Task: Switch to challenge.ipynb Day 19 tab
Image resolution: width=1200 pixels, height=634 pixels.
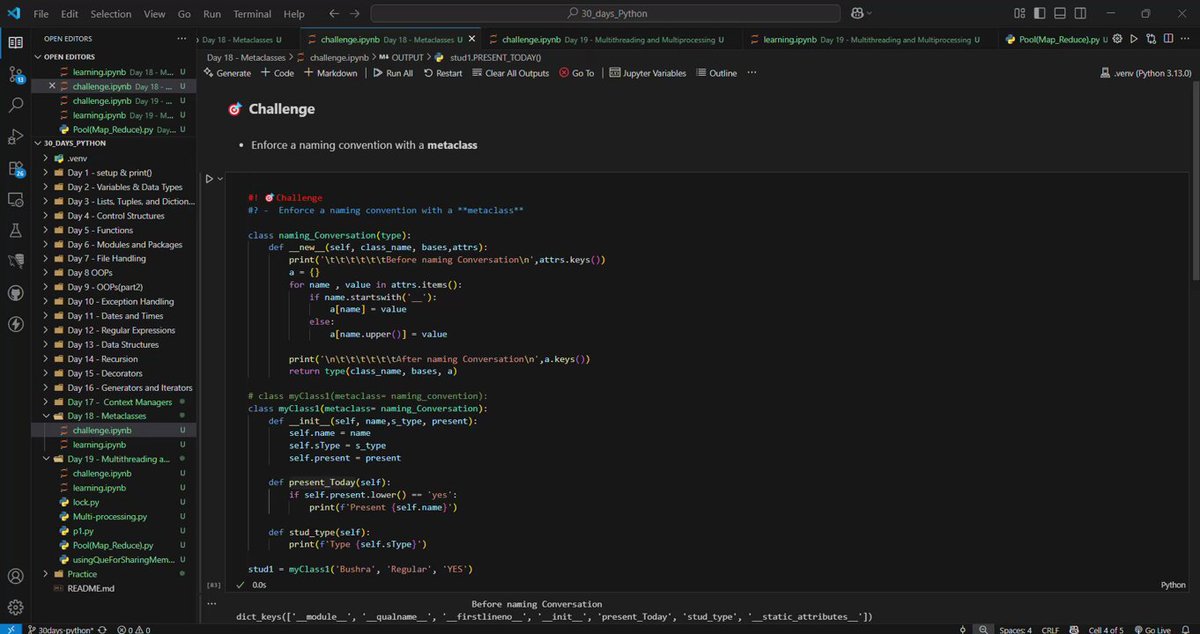Action: tap(610, 39)
